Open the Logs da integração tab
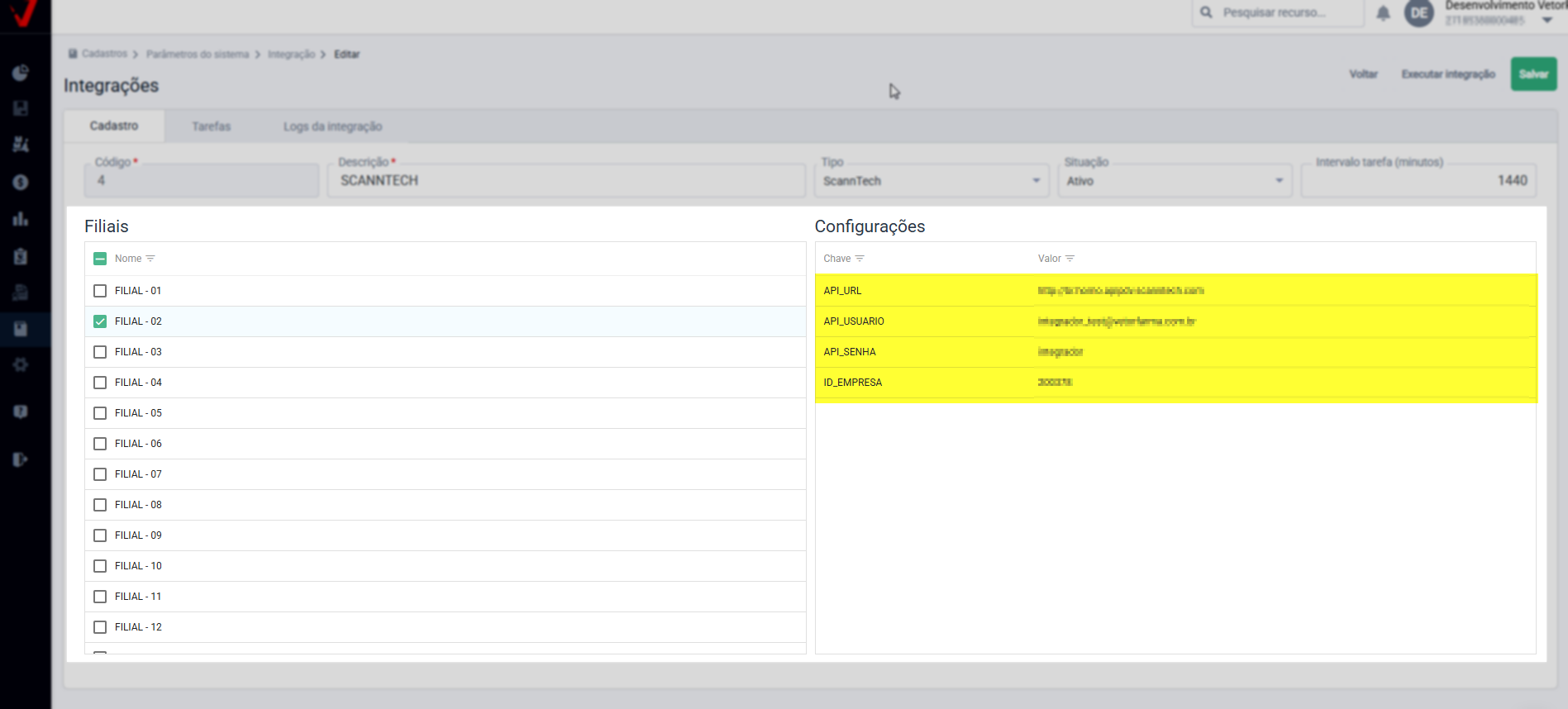The height and width of the screenshot is (709, 1568). 332,126
